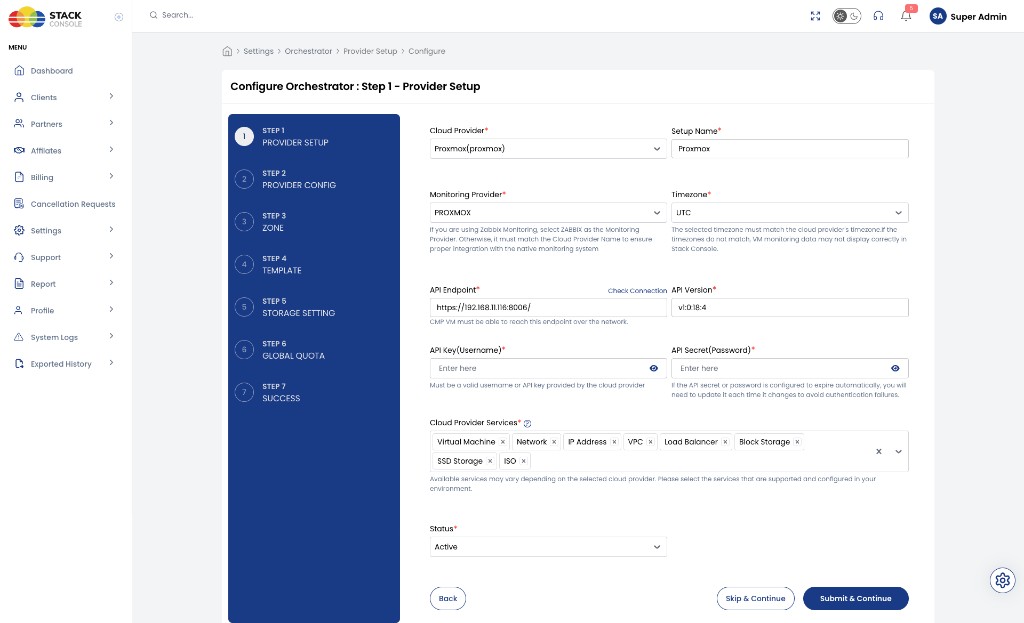This screenshot has height=623, width=1024.
Task: Click the Check Connection link
Action: click(637, 291)
